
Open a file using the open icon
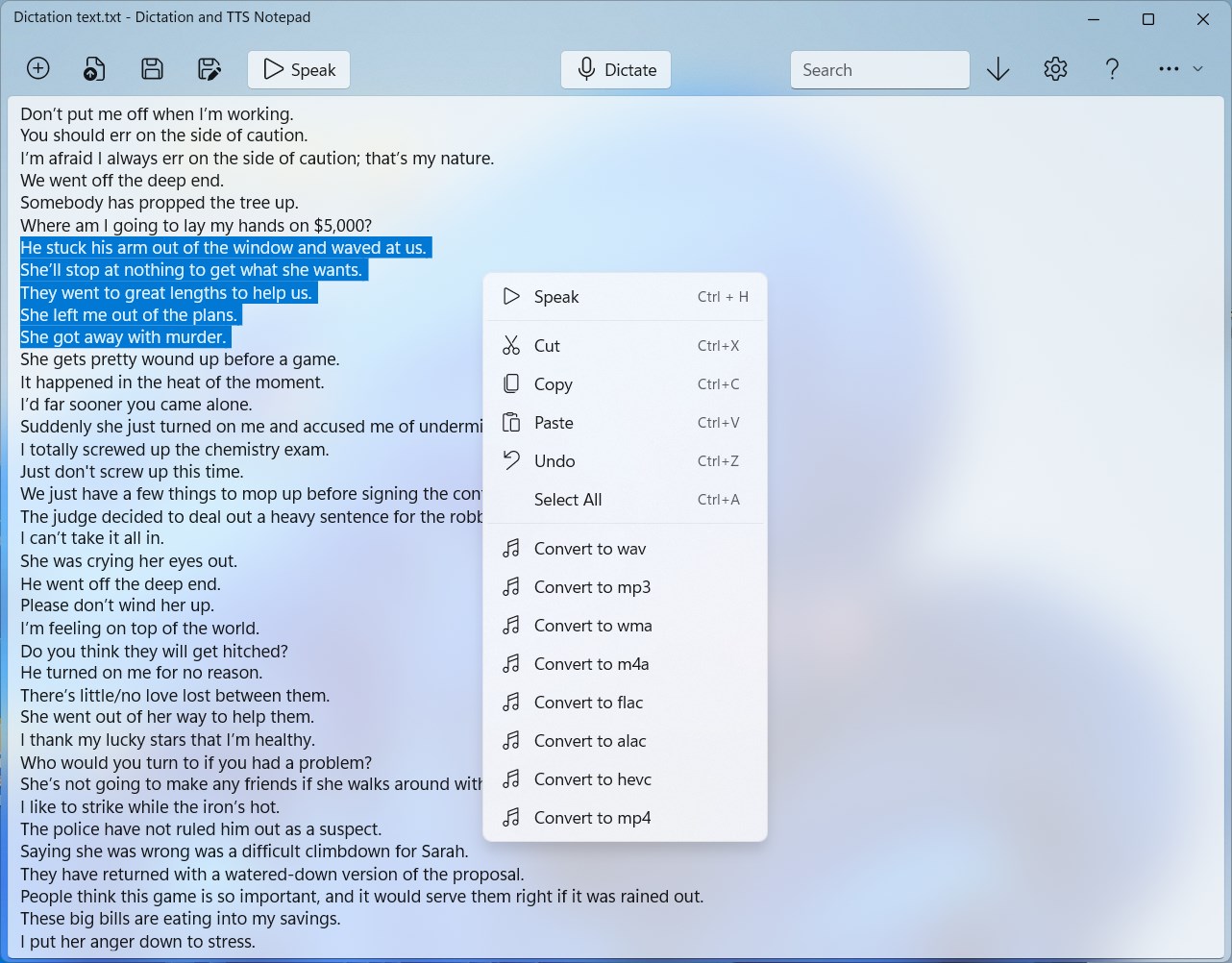(x=94, y=69)
